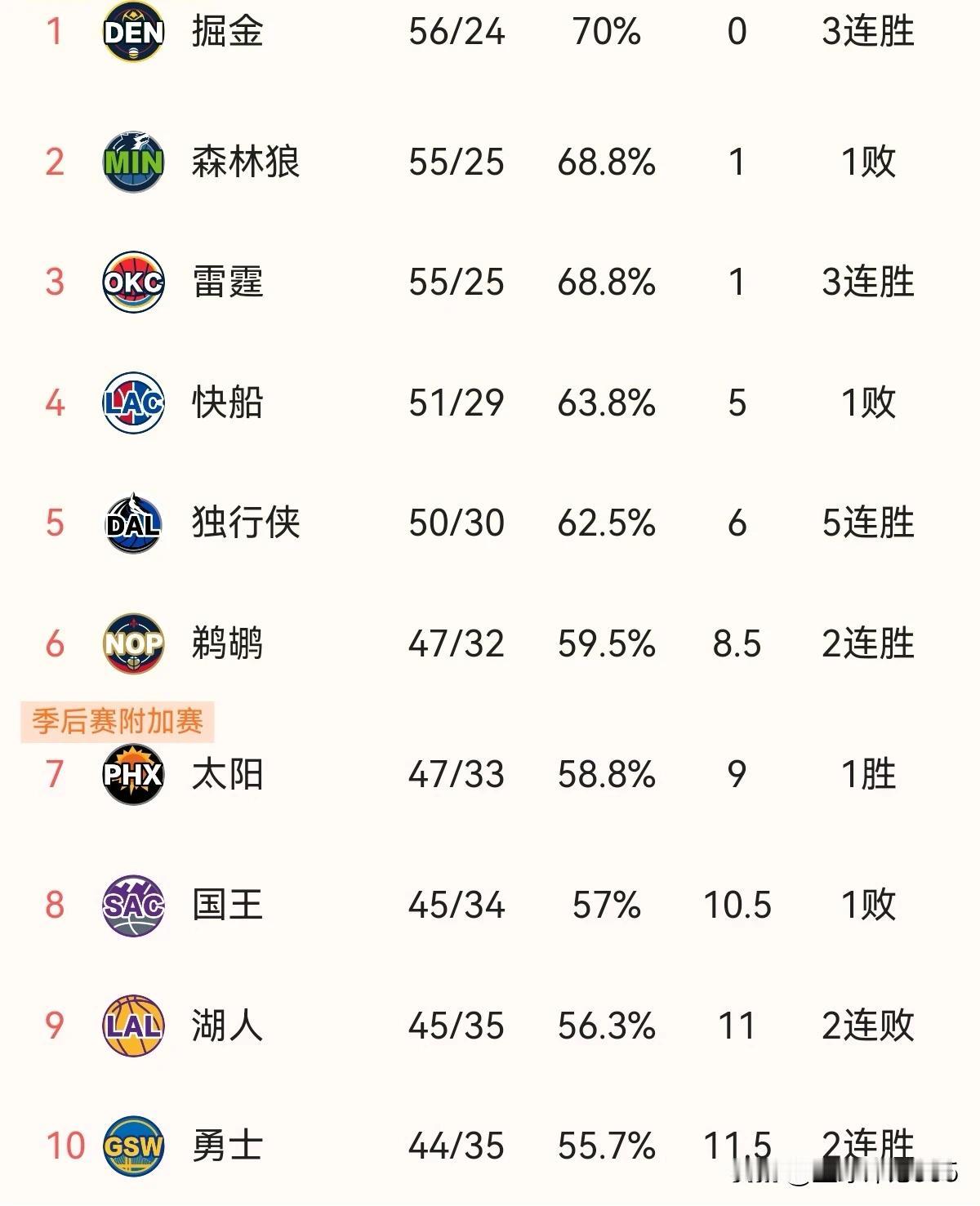The width and height of the screenshot is (980, 1206).
Task: Click the LAC Clippers team logo
Action: (134, 403)
